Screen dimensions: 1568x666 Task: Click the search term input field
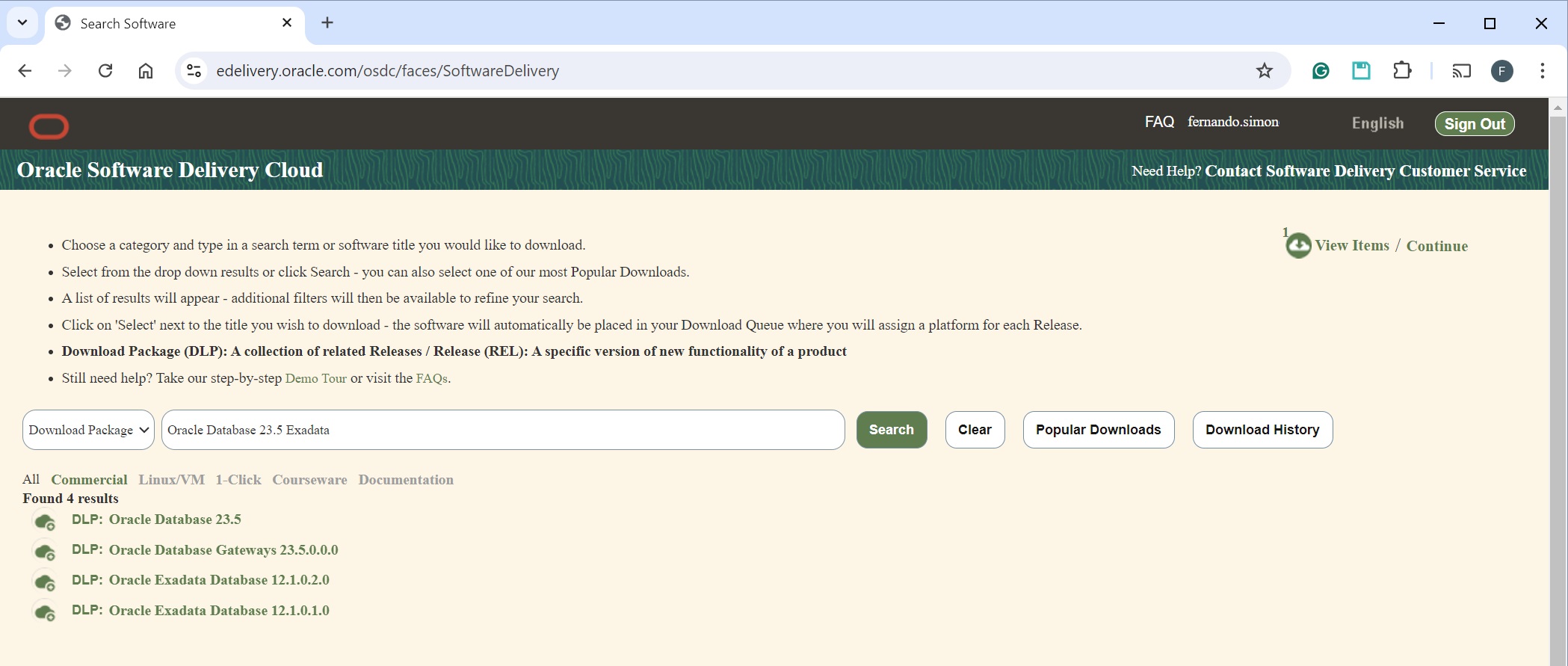pos(503,430)
